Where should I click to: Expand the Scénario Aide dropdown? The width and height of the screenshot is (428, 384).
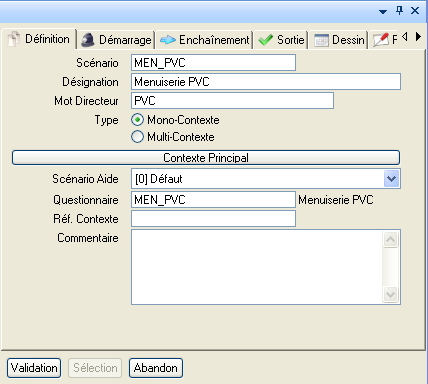(391, 179)
